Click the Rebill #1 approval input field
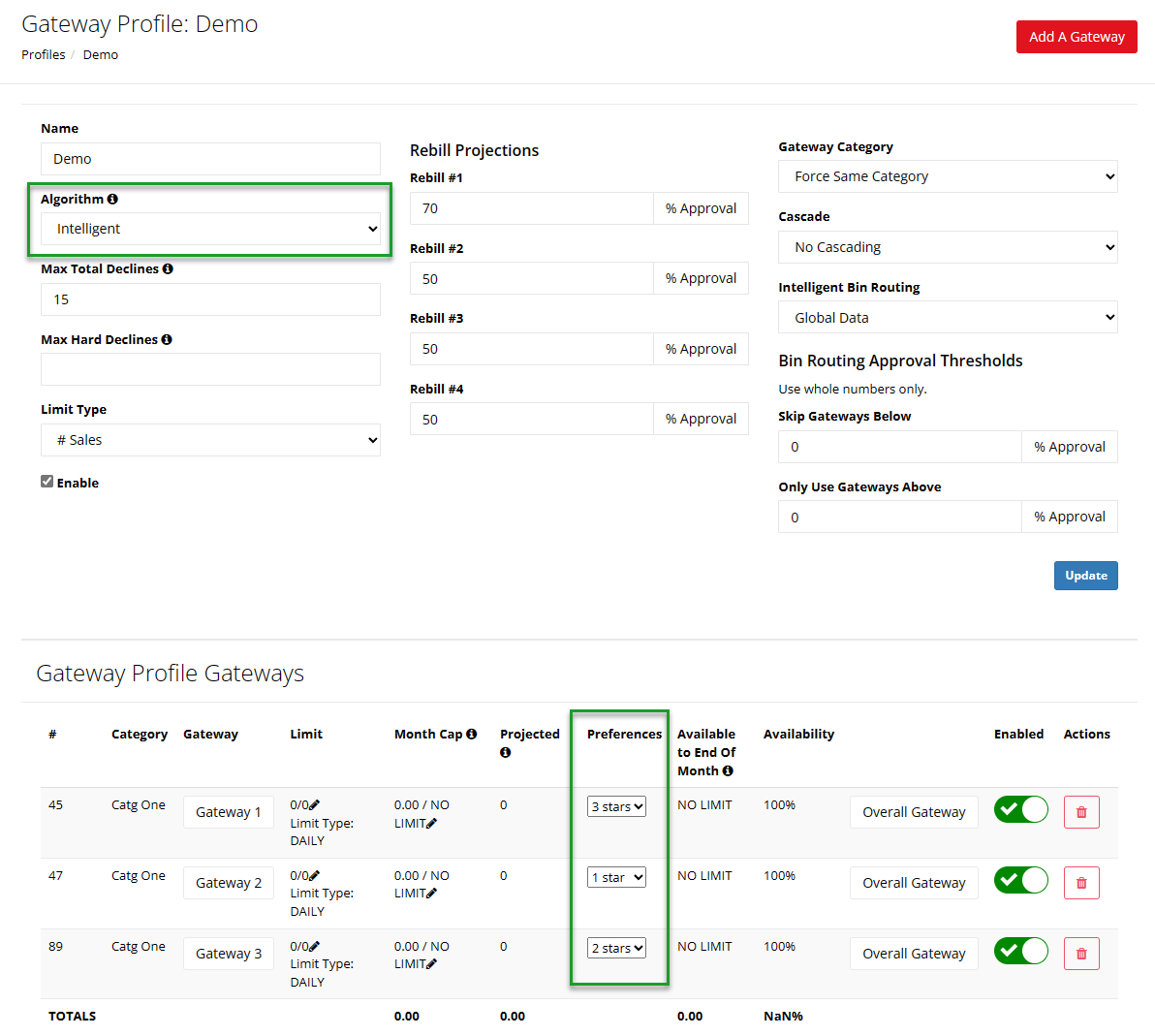This screenshot has width=1155, height=1036. [531, 208]
